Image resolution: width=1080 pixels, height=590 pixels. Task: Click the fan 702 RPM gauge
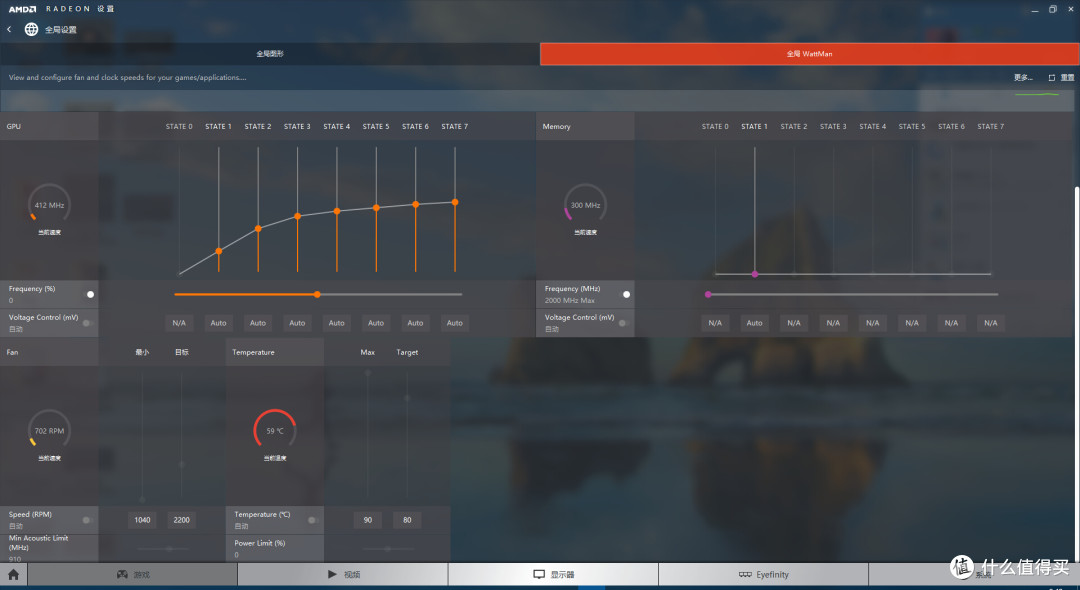49,430
